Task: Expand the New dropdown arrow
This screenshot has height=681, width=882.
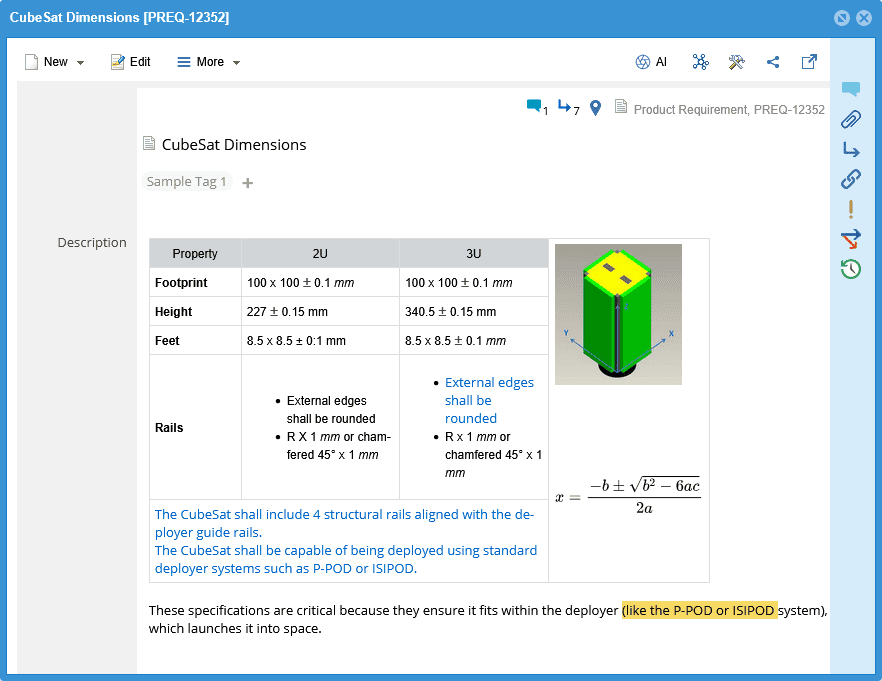Action: pyautogui.click(x=81, y=63)
